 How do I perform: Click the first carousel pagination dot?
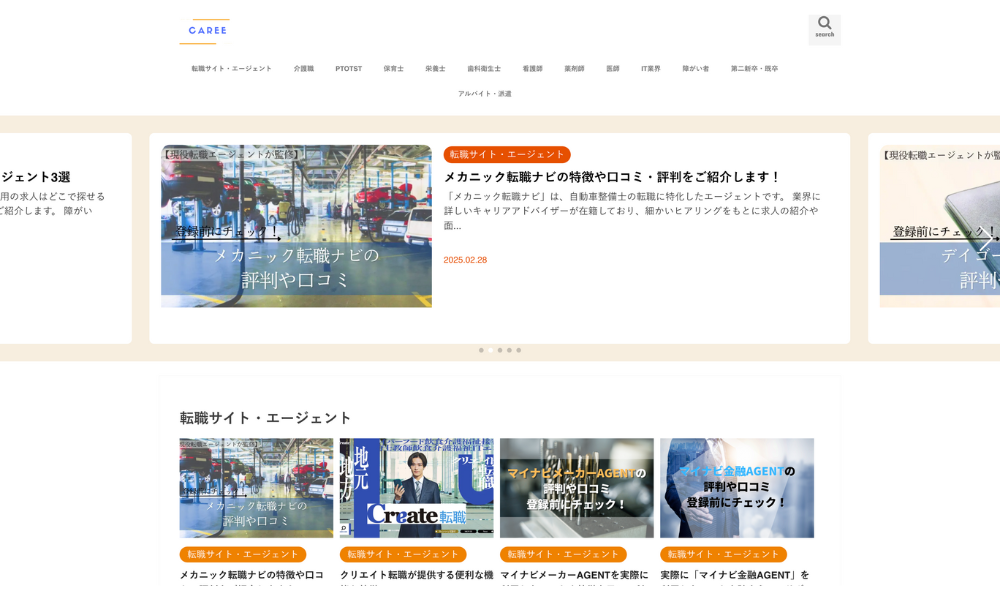(481, 350)
